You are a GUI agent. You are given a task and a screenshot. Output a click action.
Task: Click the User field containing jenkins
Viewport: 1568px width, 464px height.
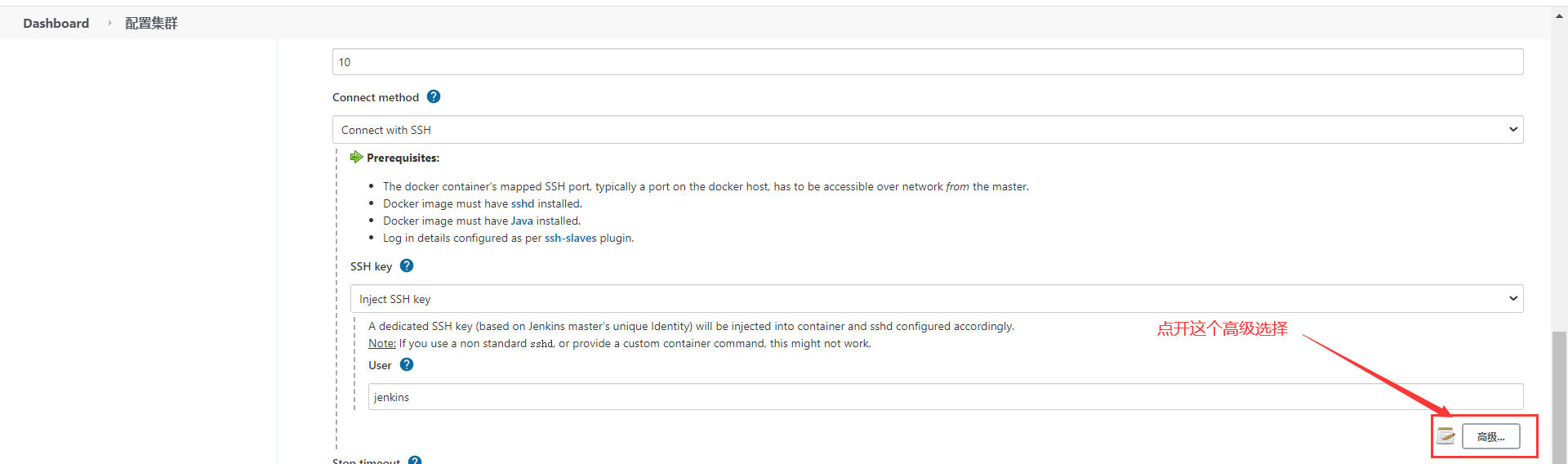pyautogui.click(x=945, y=397)
